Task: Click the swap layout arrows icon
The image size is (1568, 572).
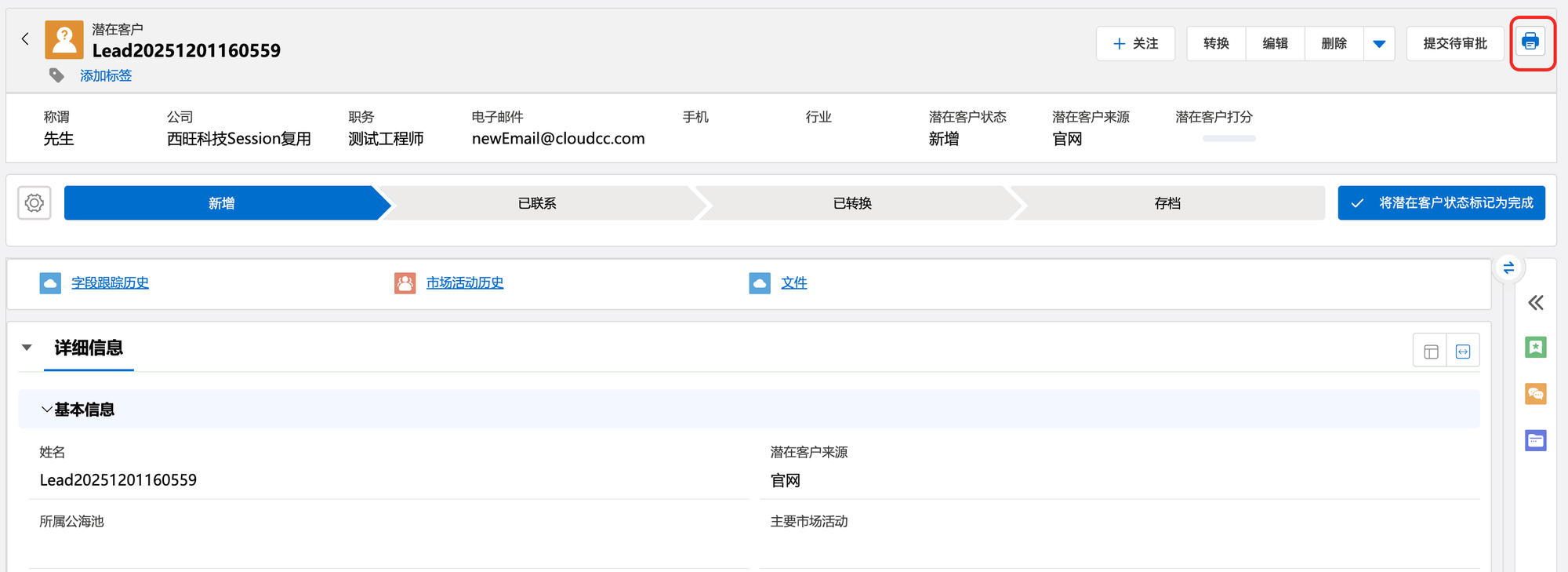Action: click(1508, 268)
